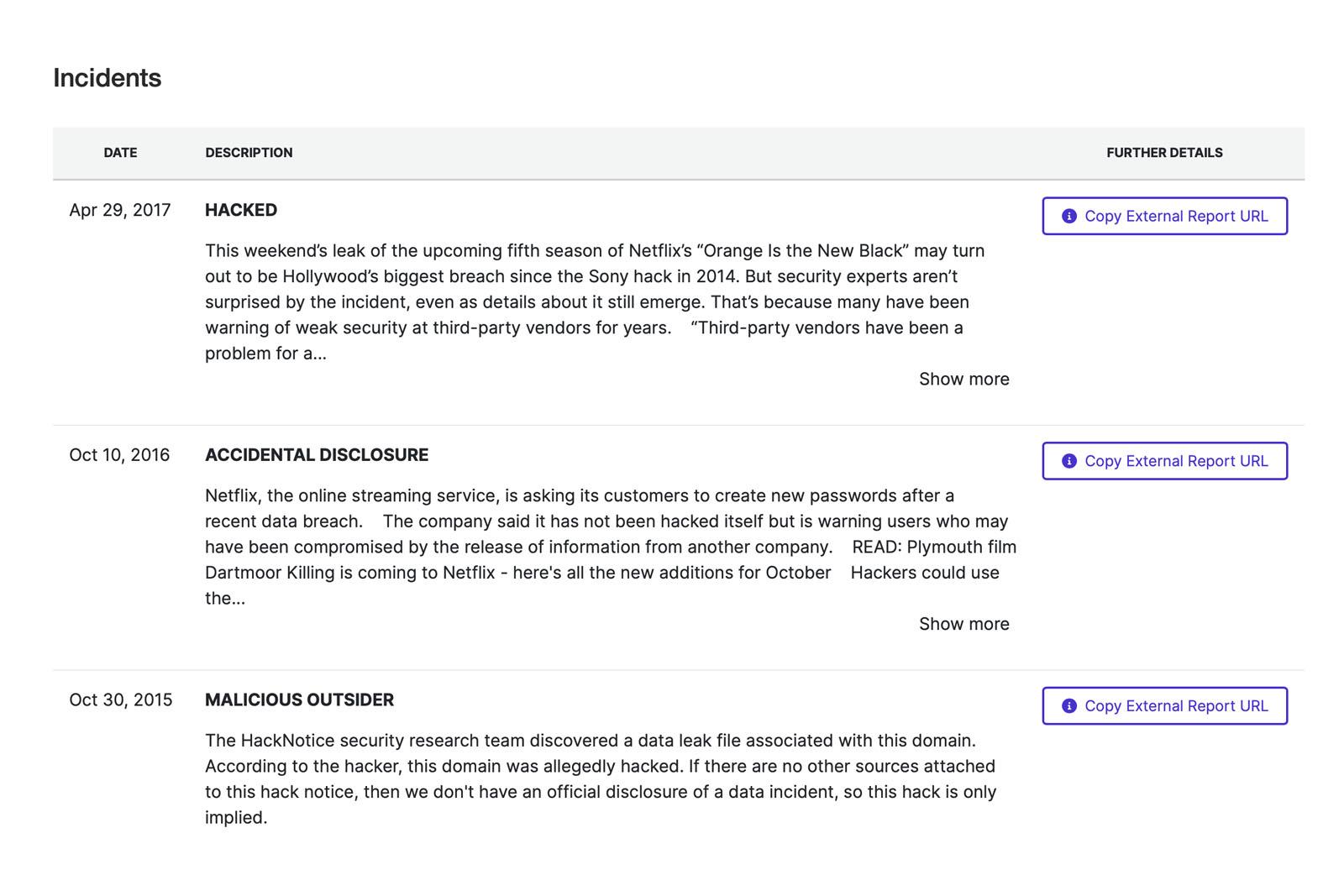
Task: Click info icon in Oct 10, 2016 report button
Action: (x=1069, y=461)
